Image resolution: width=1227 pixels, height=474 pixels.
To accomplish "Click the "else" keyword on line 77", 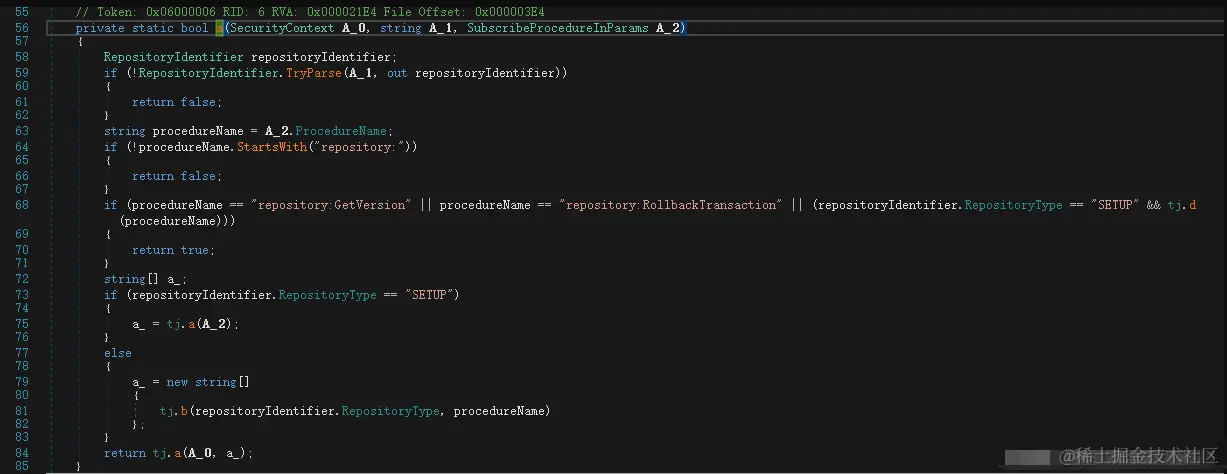I will click(x=118, y=352).
